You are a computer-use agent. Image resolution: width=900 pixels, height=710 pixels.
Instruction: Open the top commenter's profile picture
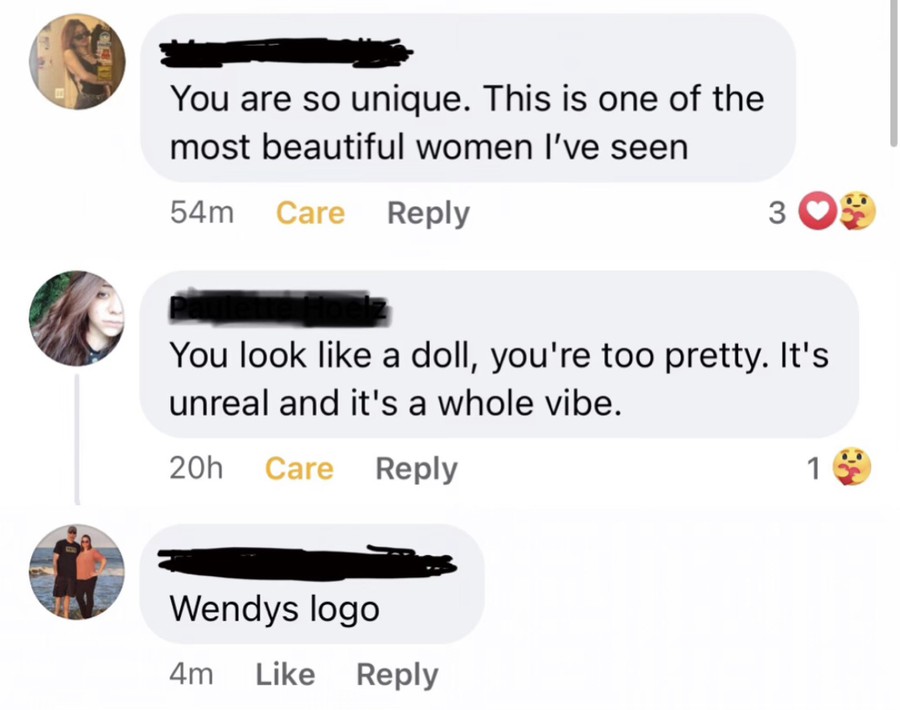tap(76, 61)
